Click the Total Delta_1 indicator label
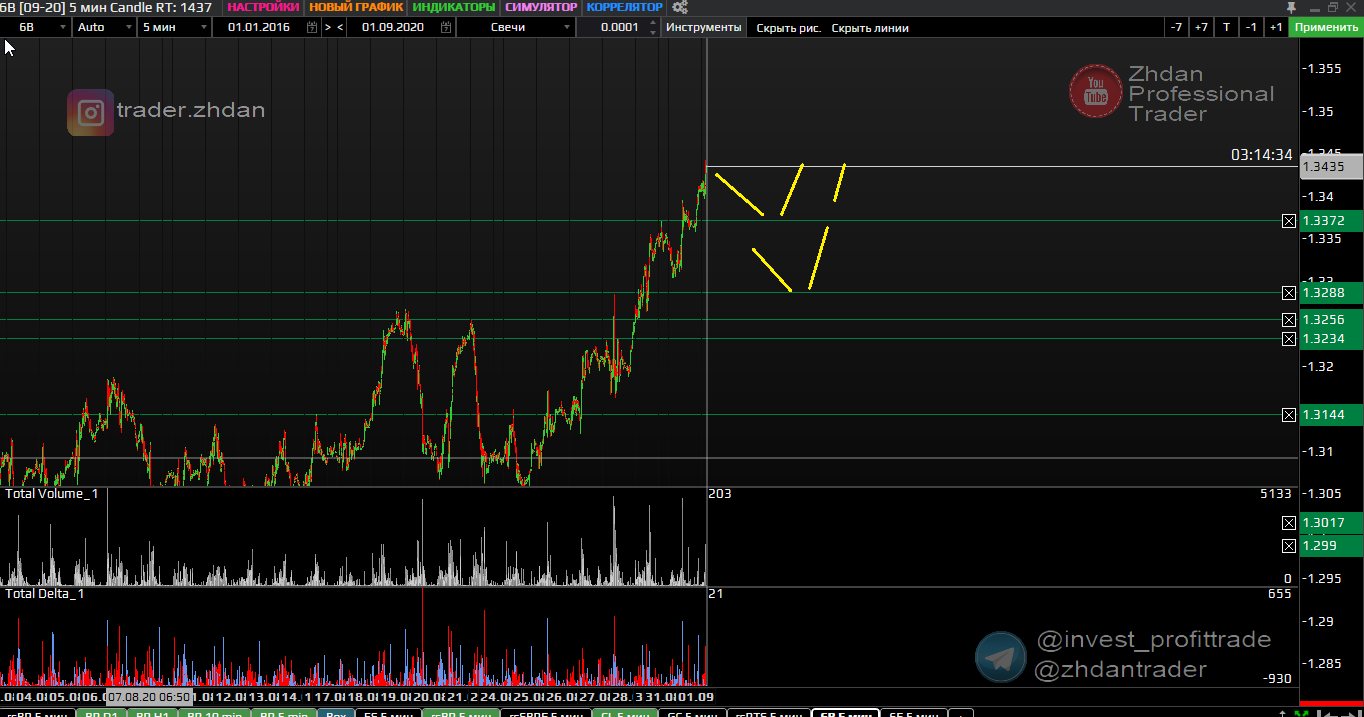This screenshot has width=1364, height=717. click(x=45, y=594)
